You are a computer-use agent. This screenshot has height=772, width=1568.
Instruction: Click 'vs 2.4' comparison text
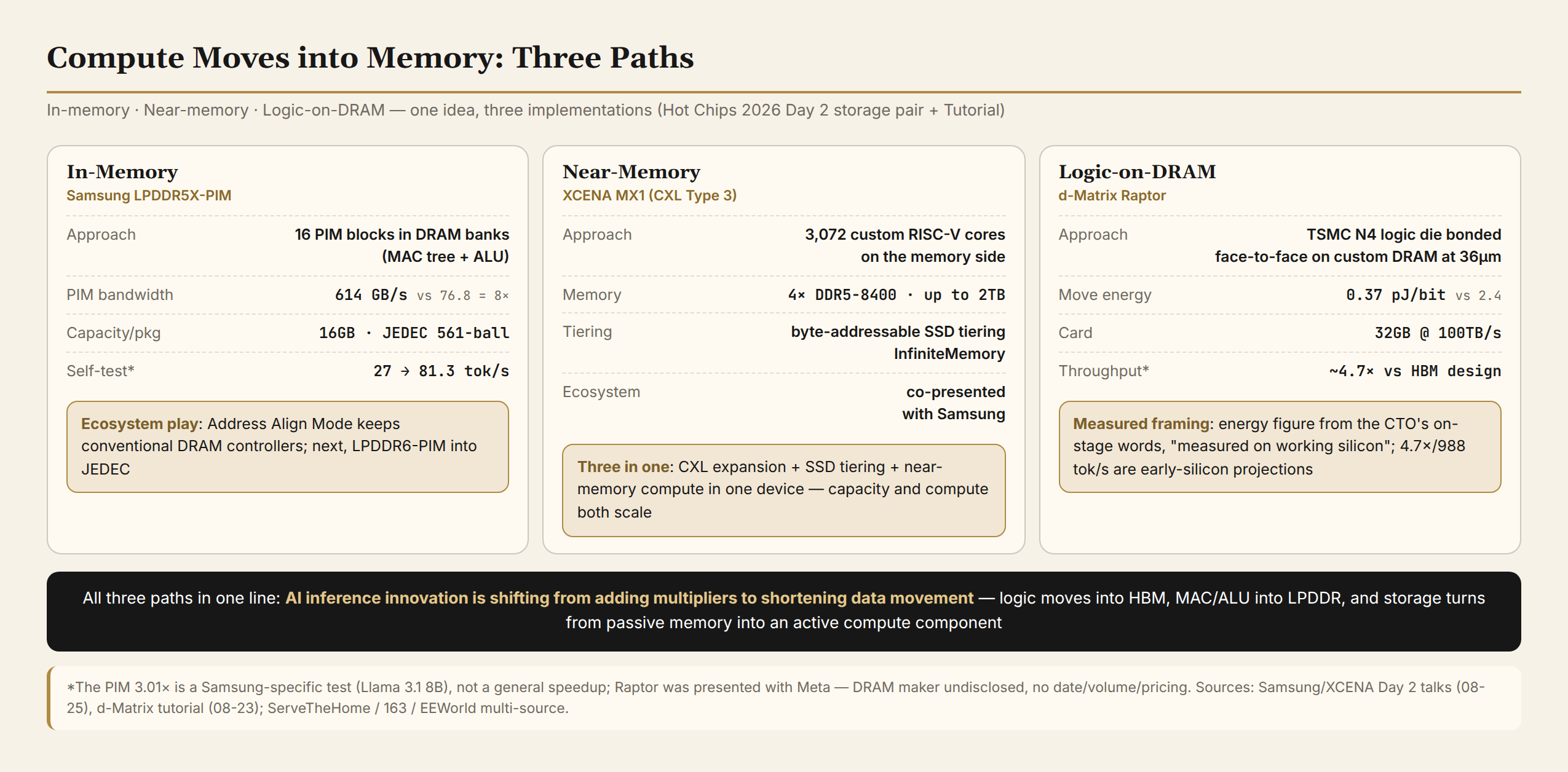(x=1478, y=296)
